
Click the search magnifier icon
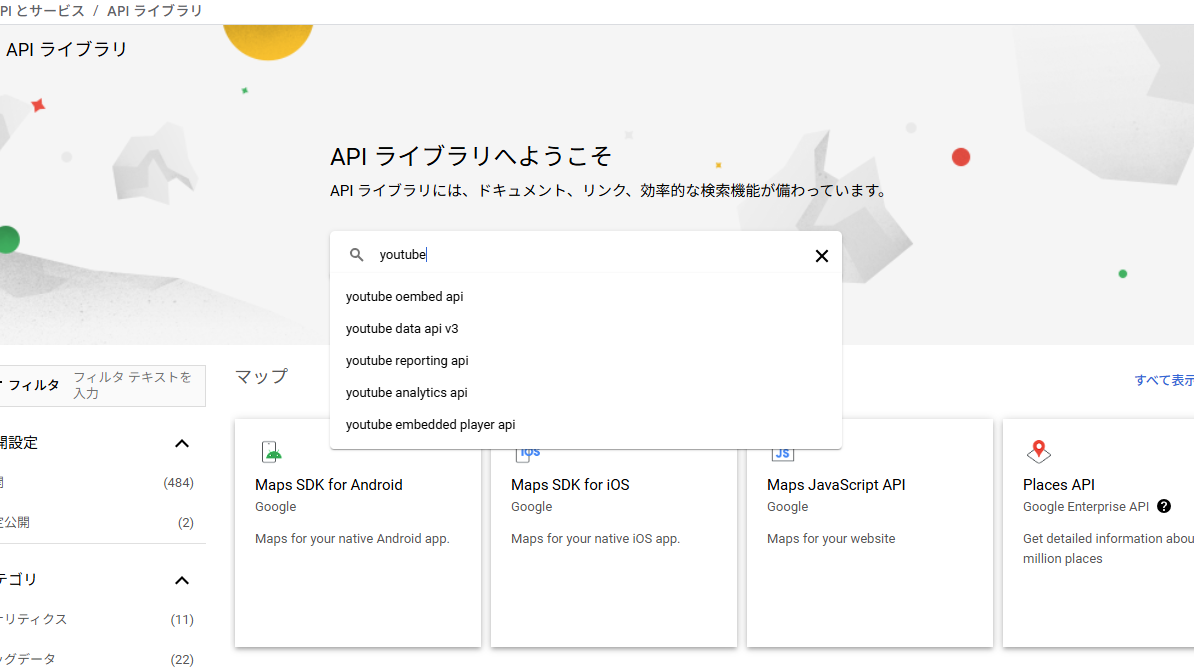point(357,254)
